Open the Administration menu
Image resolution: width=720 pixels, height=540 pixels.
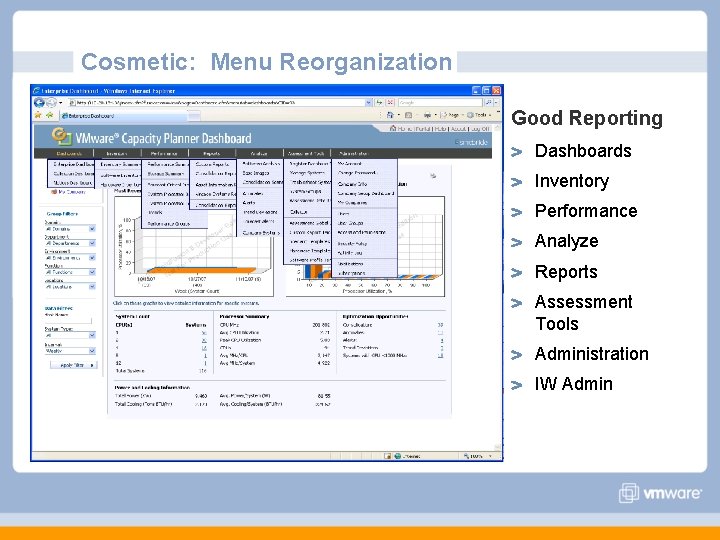tap(354, 153)
